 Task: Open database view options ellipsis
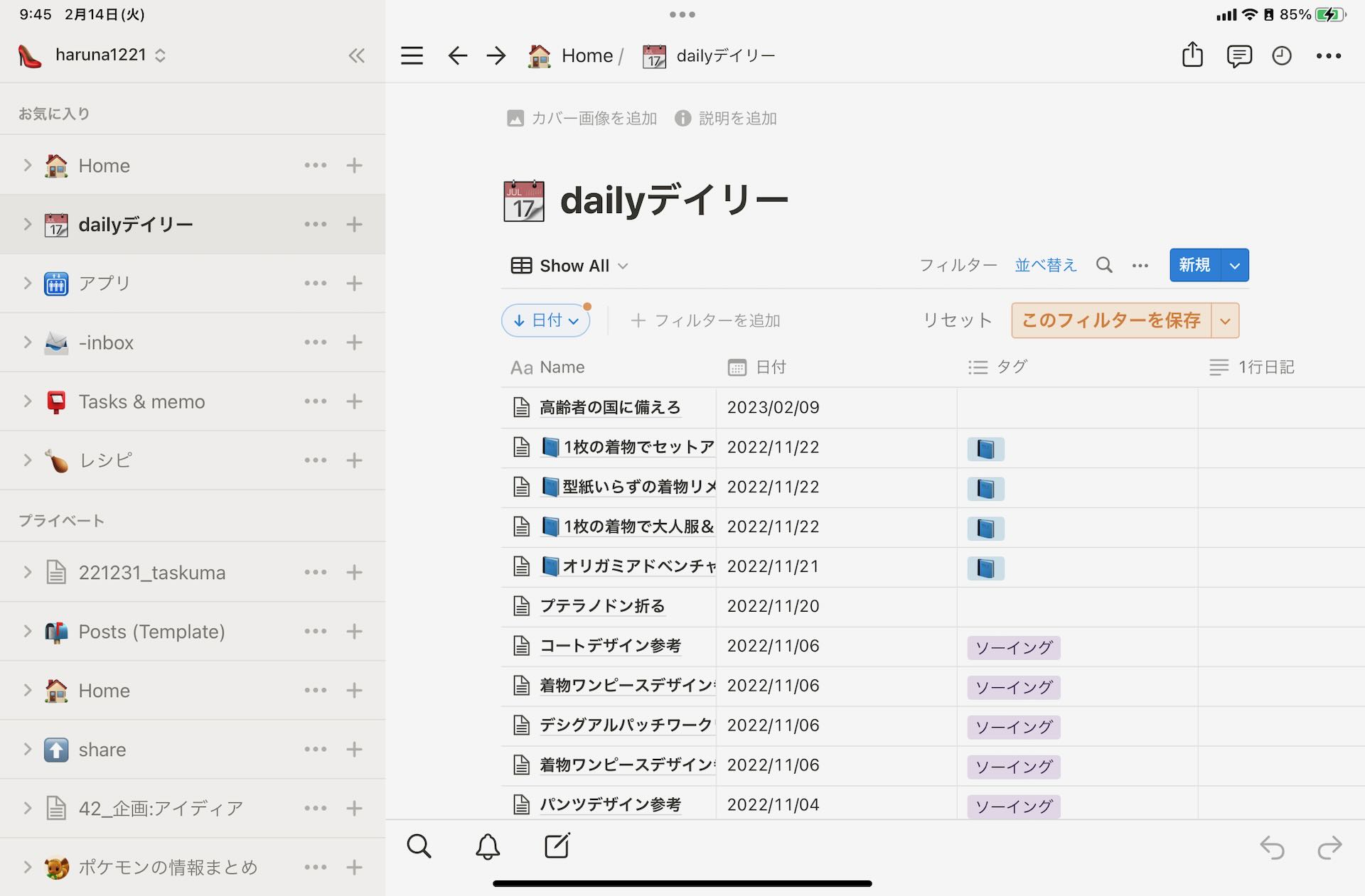[1140, 265]
